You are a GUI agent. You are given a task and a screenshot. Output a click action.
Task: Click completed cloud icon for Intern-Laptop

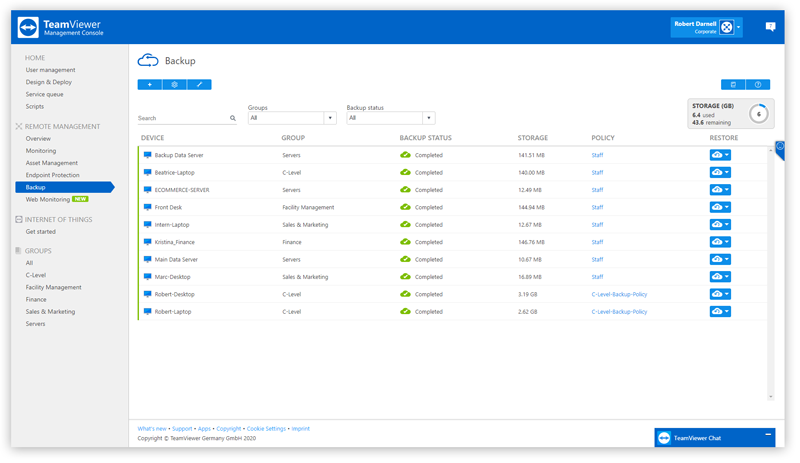pyautogui.click(x=406, y=224)
